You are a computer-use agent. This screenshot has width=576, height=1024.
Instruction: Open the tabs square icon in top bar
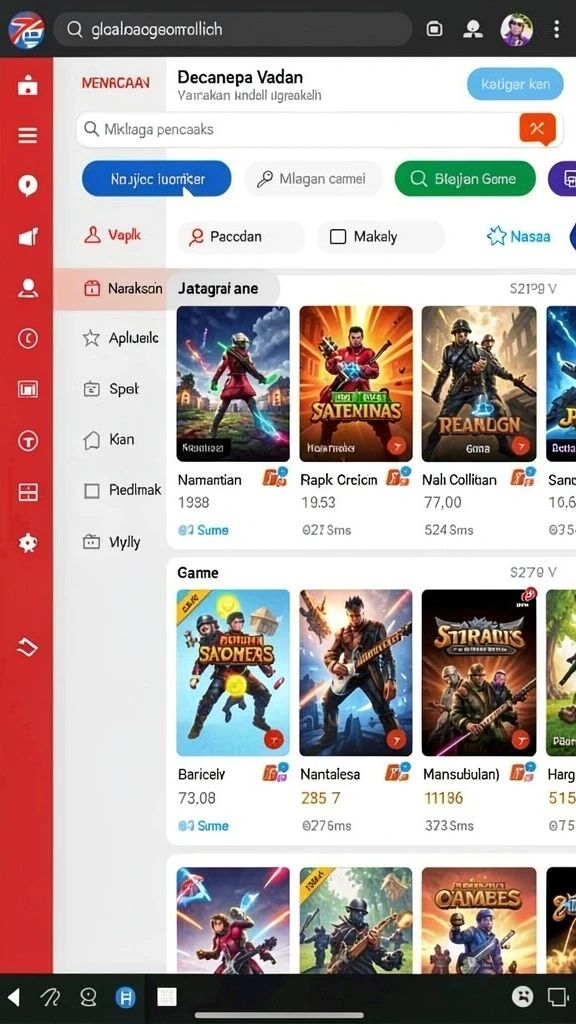pyautogui.click(x=434, y=29)
